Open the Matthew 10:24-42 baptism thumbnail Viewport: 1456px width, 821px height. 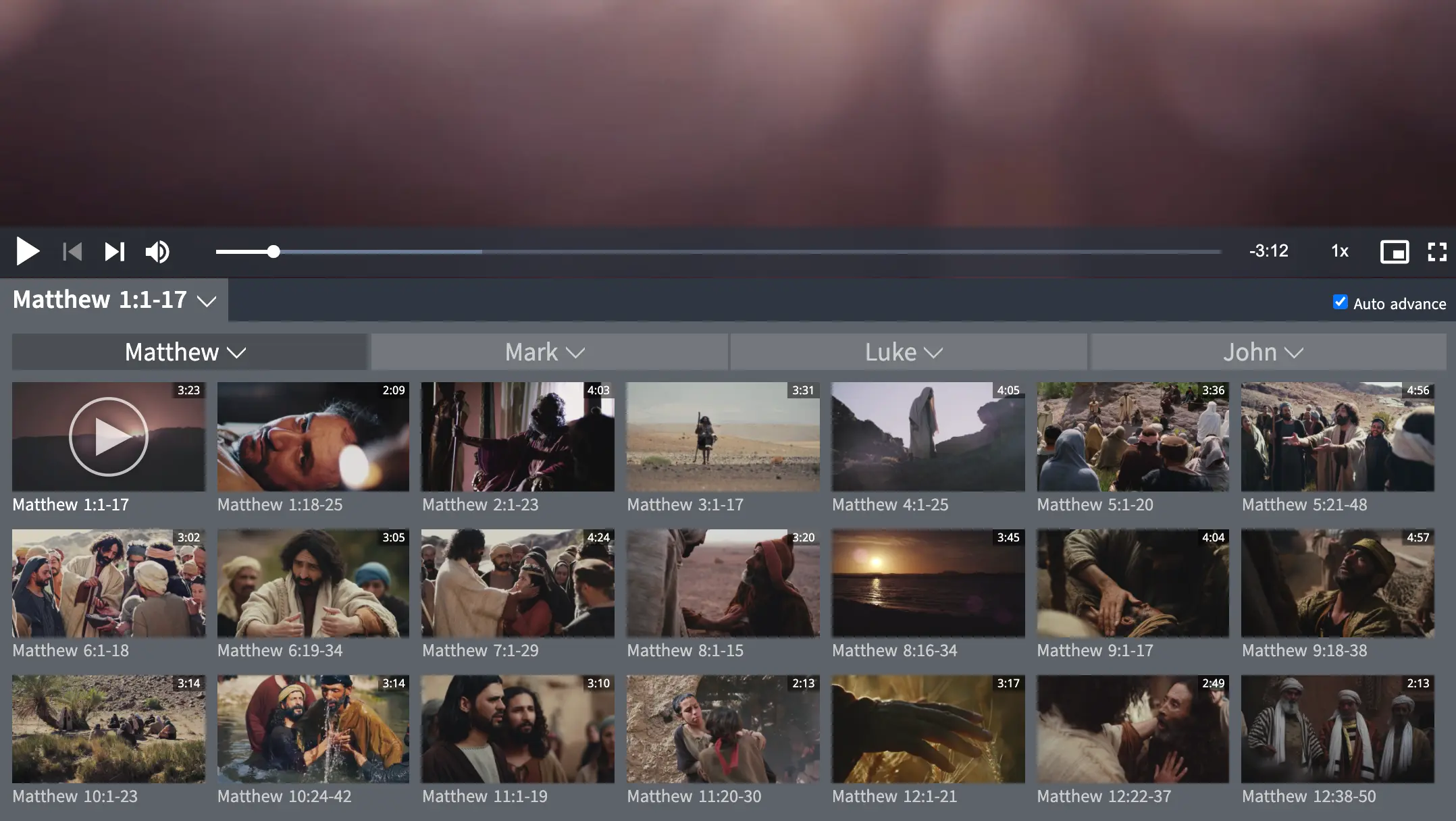click(313, 729)
